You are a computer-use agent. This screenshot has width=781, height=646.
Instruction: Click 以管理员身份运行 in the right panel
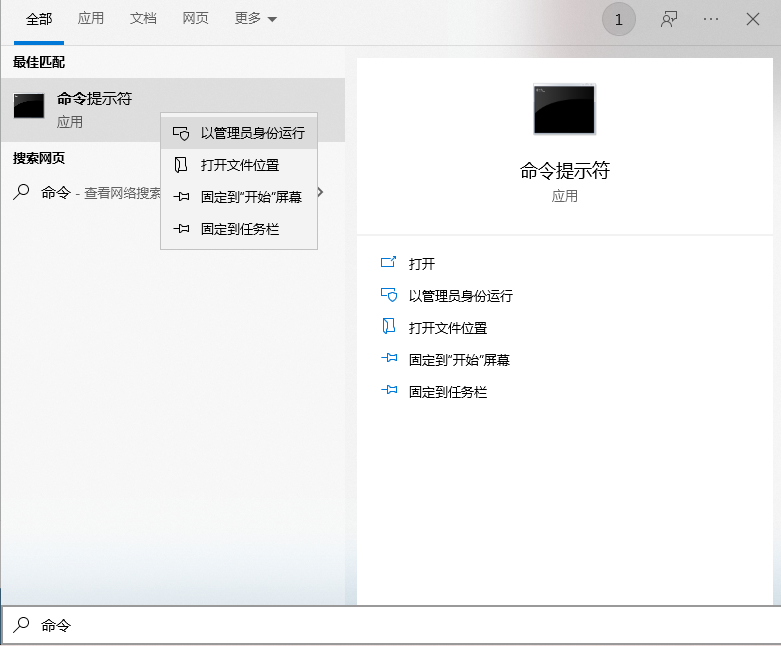[460, 296]
